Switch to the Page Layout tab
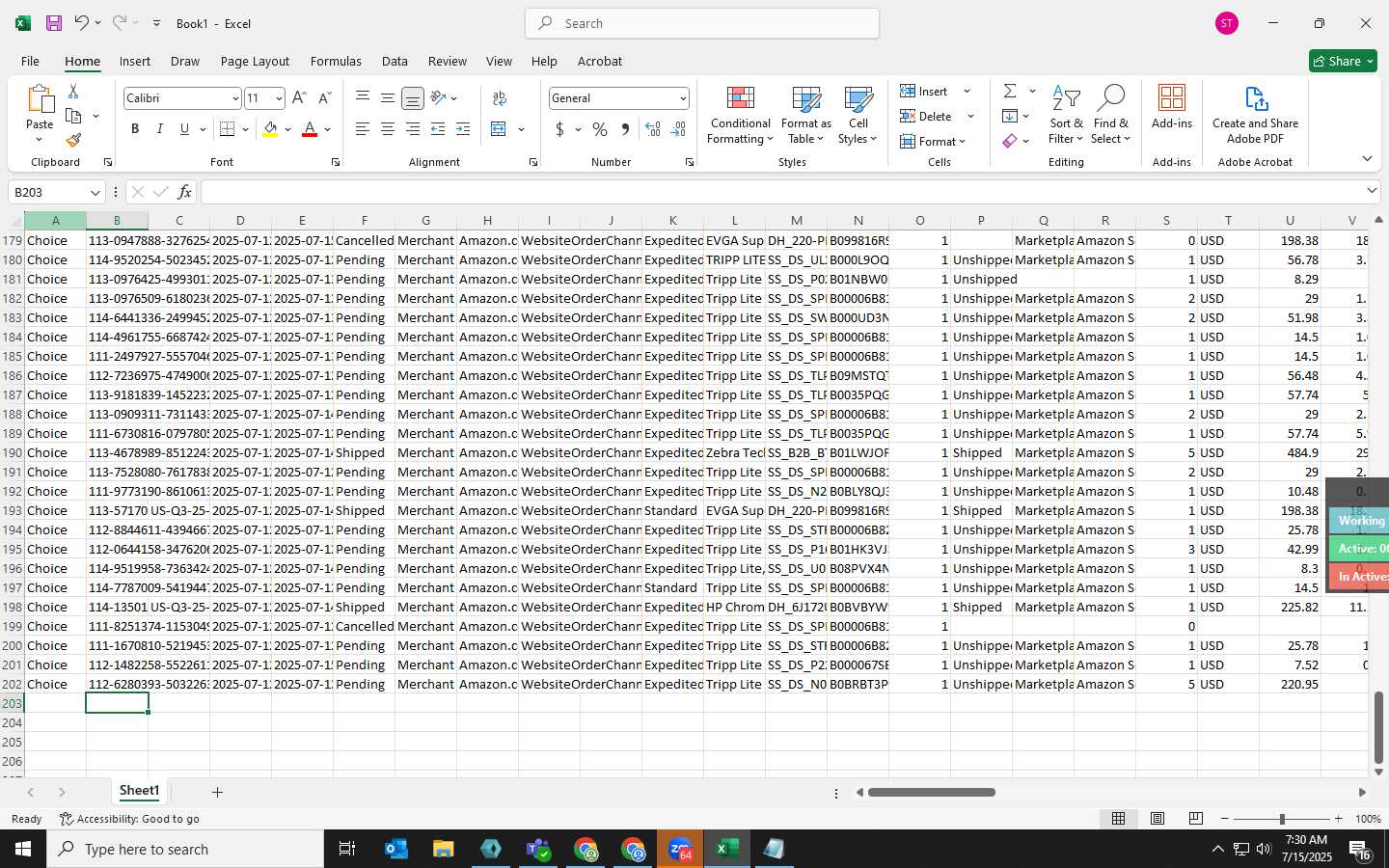This screenshot has width=1389, height=868. [255, 61]
